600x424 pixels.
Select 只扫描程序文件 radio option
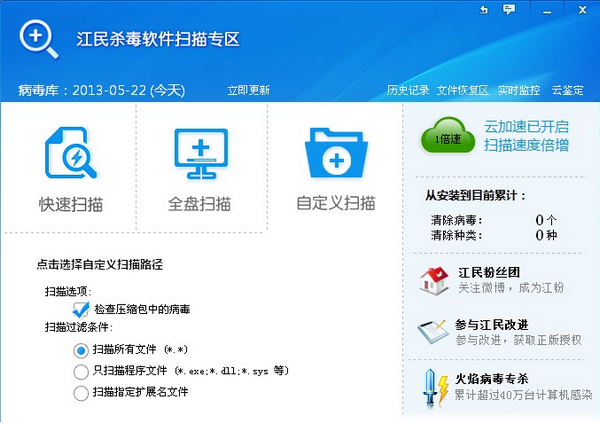[x=81, y=372]
